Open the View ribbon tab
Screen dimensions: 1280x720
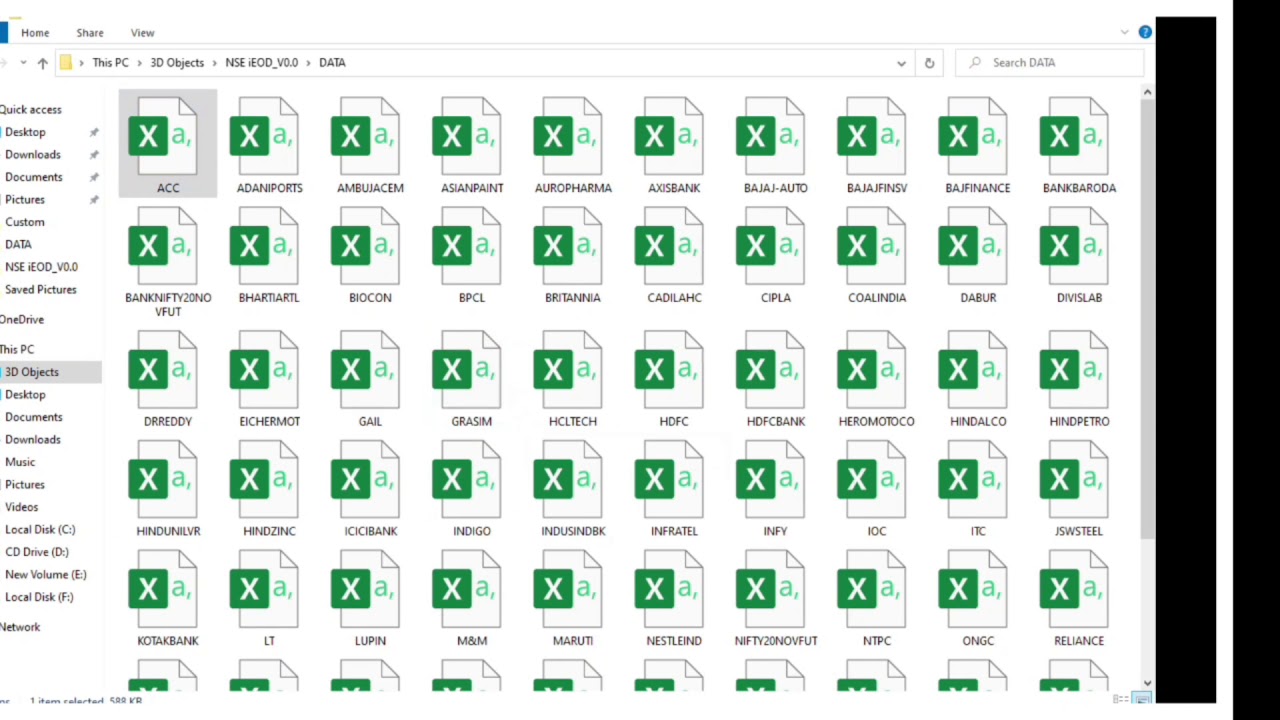tap(142, 33)
